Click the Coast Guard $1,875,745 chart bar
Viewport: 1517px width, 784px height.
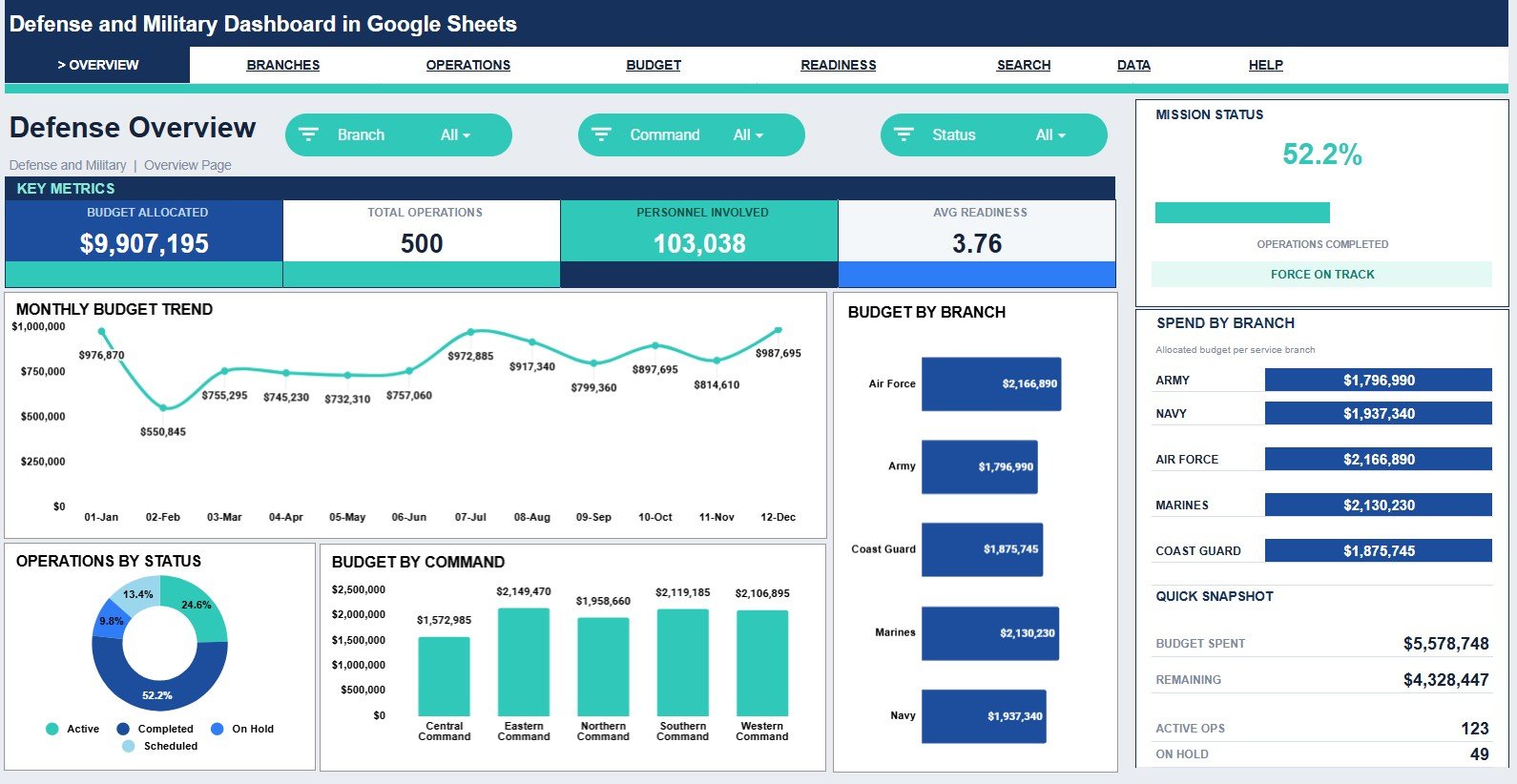tap(982, 549)
